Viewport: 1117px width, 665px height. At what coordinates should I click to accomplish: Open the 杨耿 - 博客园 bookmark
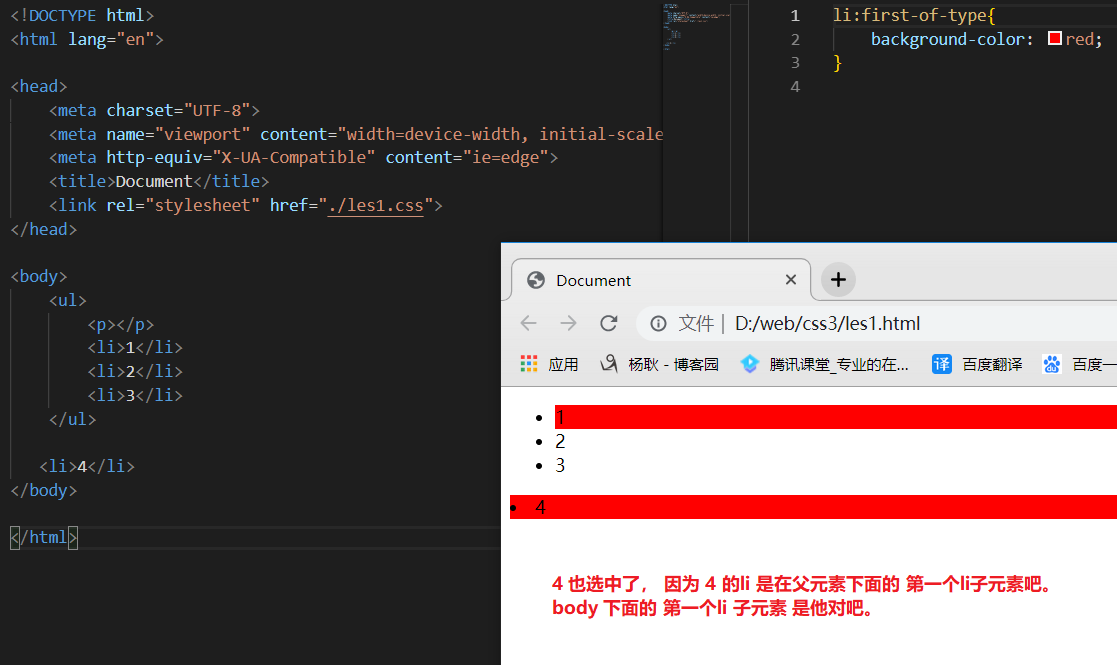tap(660, 364)
